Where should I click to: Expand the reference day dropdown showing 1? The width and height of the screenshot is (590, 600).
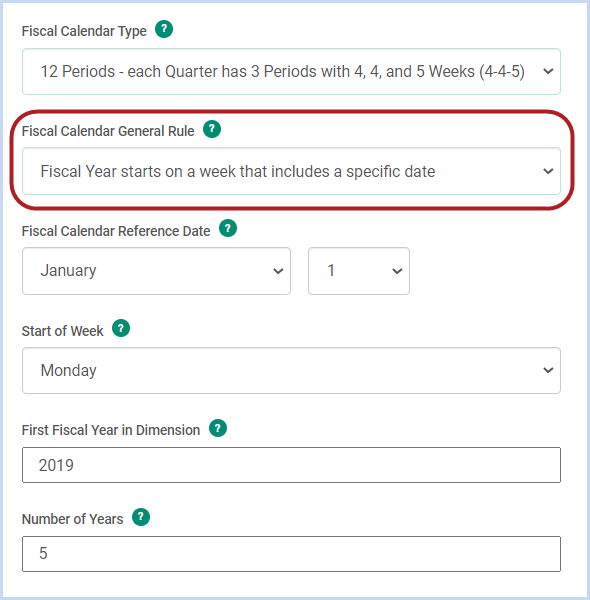click(x=359, y=271)
